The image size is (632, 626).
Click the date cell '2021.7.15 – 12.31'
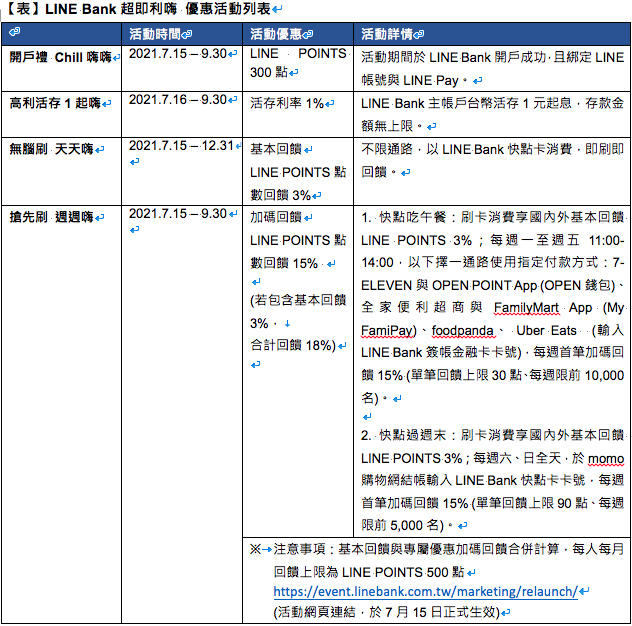(181, 146)
